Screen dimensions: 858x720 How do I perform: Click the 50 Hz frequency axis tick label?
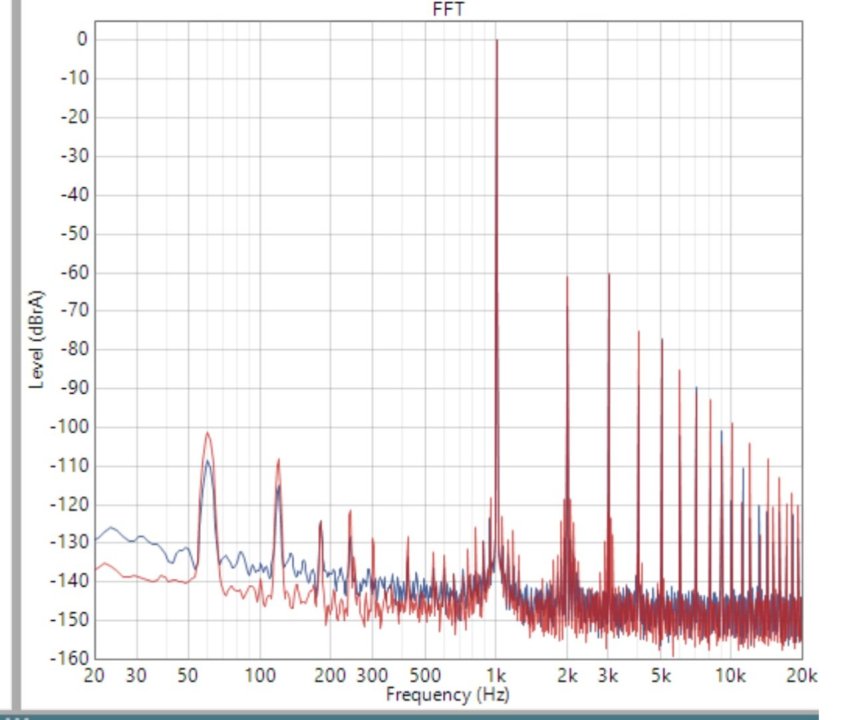pos(188,675)
